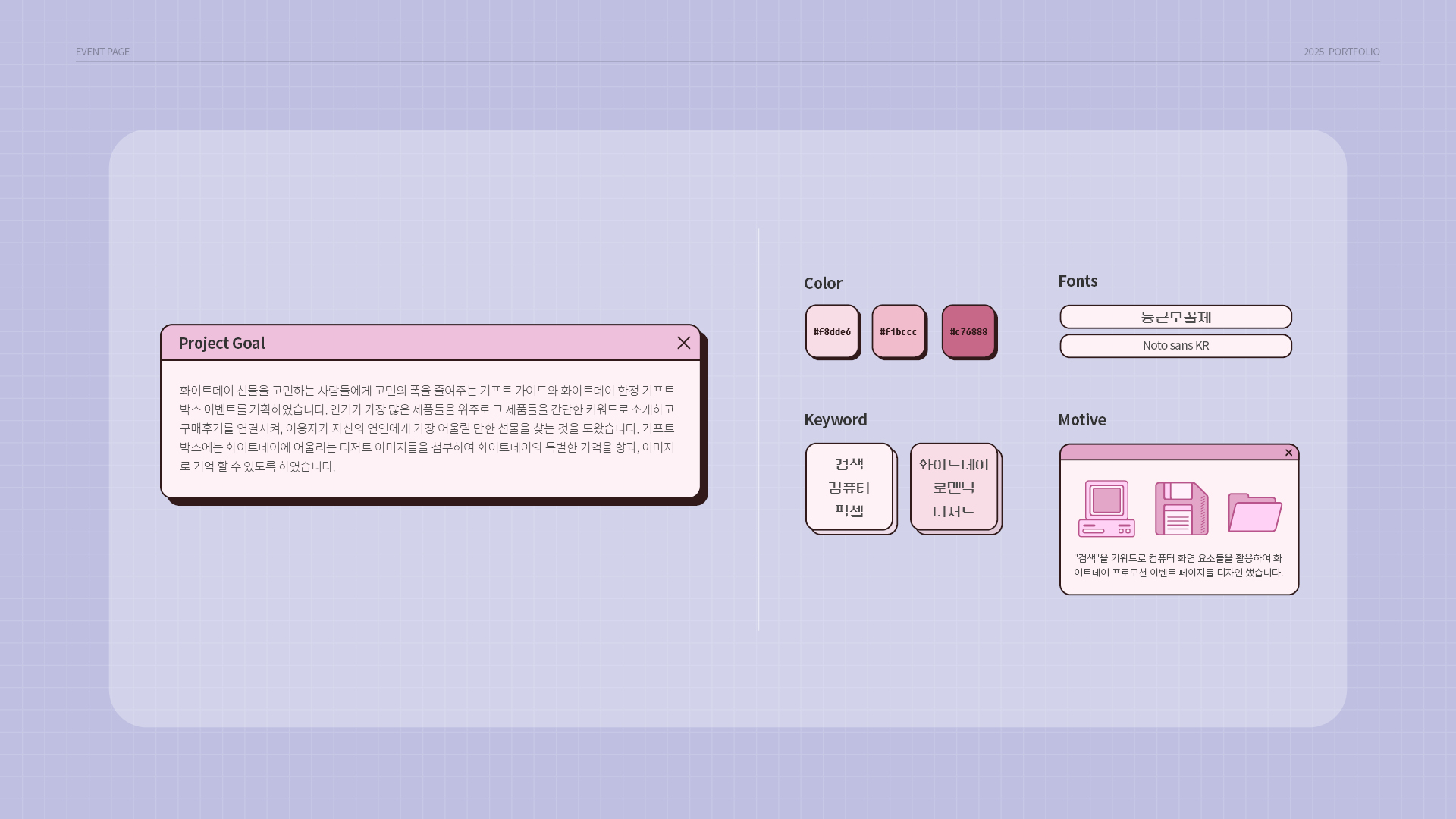Close the Project Goal window
The width and height of the screenshot is (1456, 819).
click(683, 343)
